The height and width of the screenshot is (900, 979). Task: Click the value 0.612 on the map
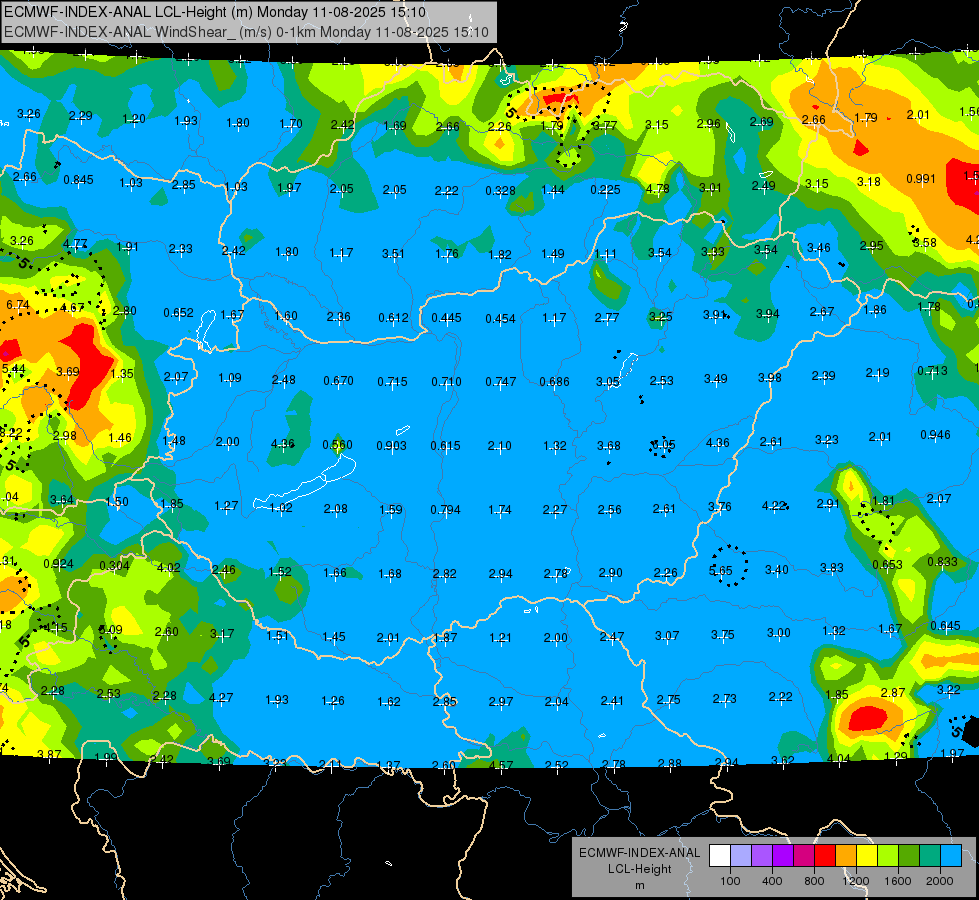click(x=393, y=318)
